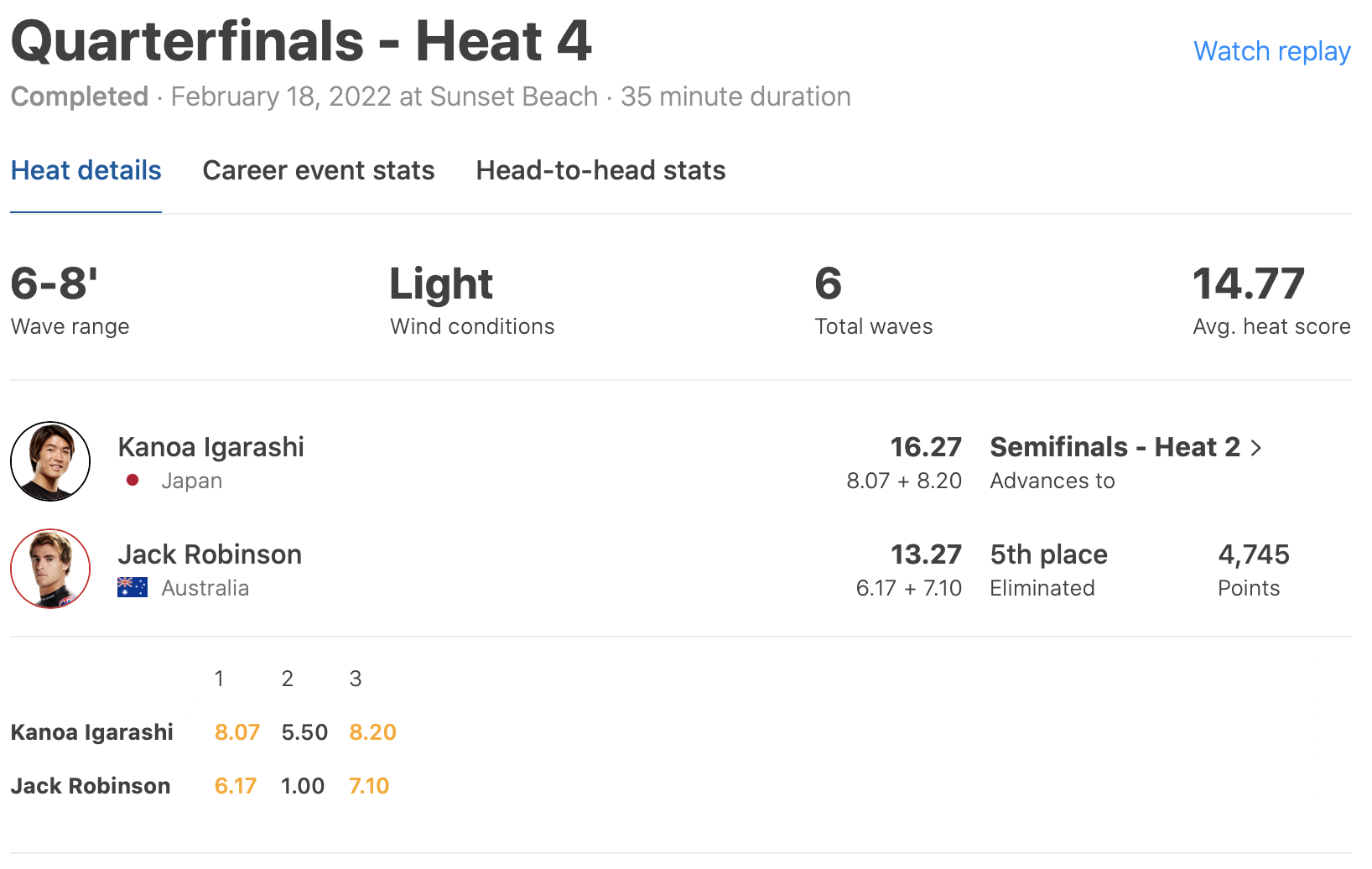
Task: Open Kanoa Igarashi's athlete name link
Action: point(210,447)
